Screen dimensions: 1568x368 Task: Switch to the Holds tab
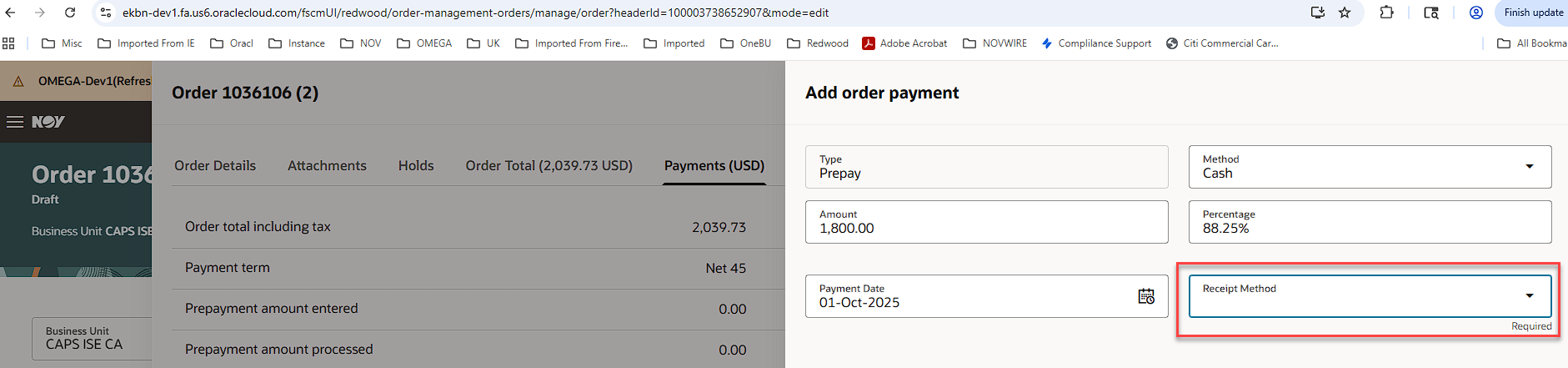[x=416, y=165]
